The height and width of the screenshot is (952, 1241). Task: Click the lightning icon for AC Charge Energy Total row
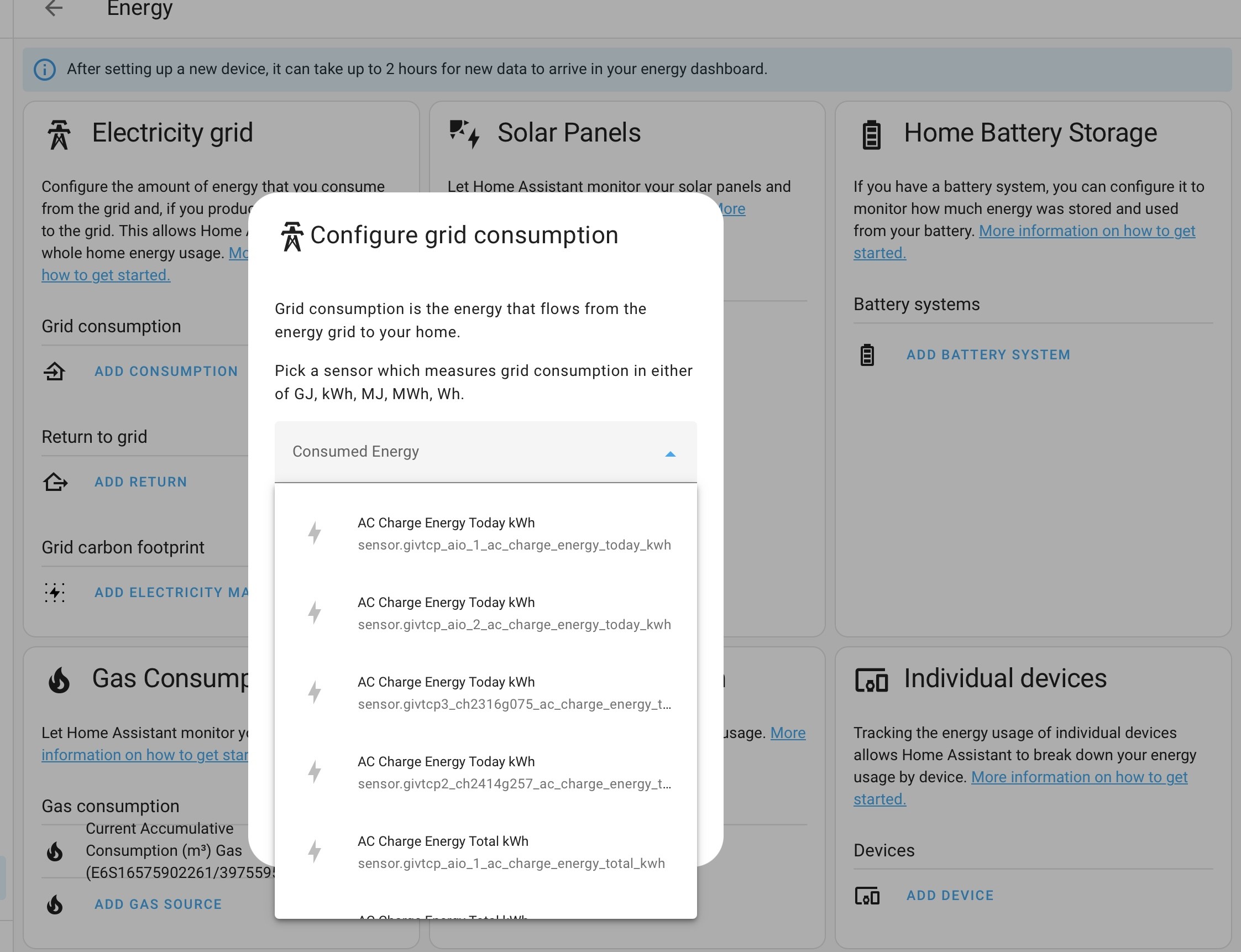point(315,852)
